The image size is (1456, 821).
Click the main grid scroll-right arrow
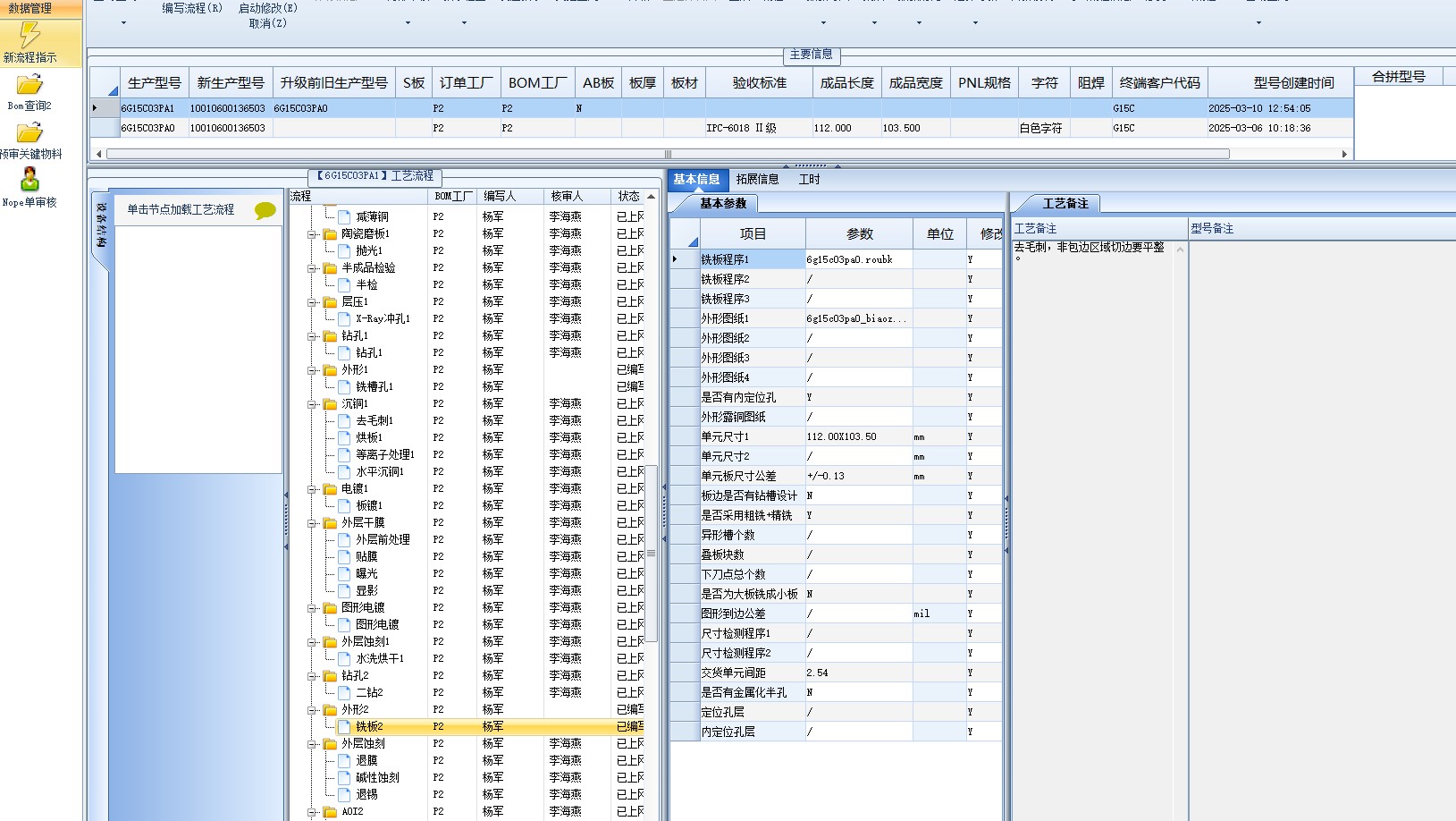[x=1344, y=154]
